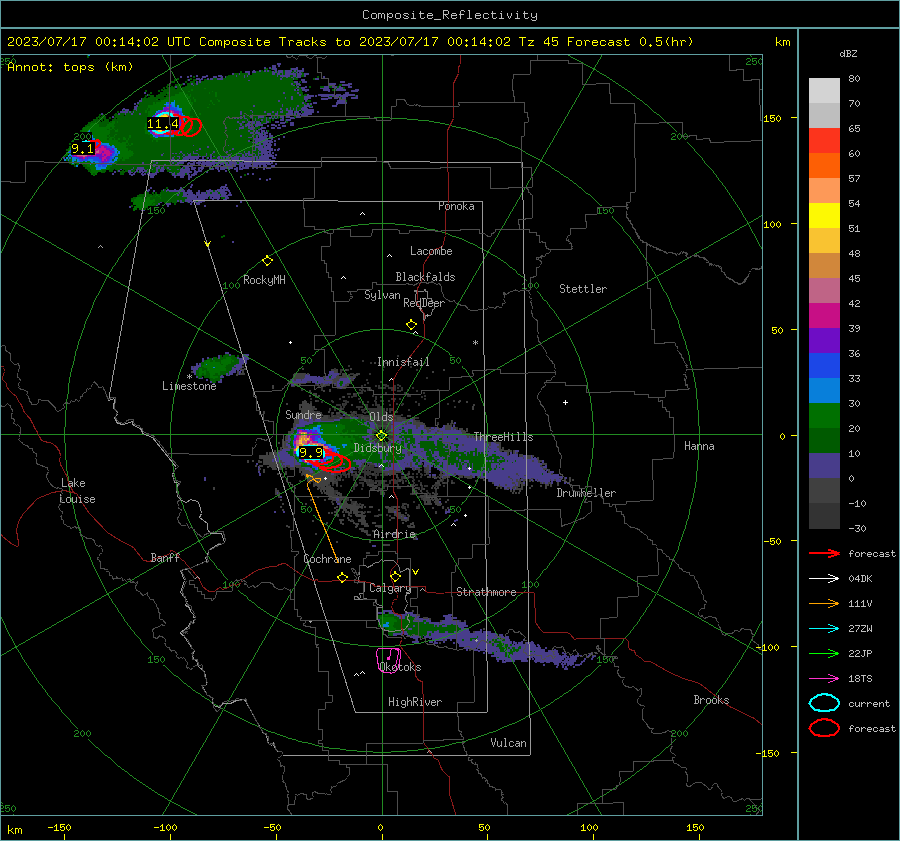Image resolution: width=900 pixels, height=841 pixels.
Task: Click the Banff town label
Action: pos(165,557)
